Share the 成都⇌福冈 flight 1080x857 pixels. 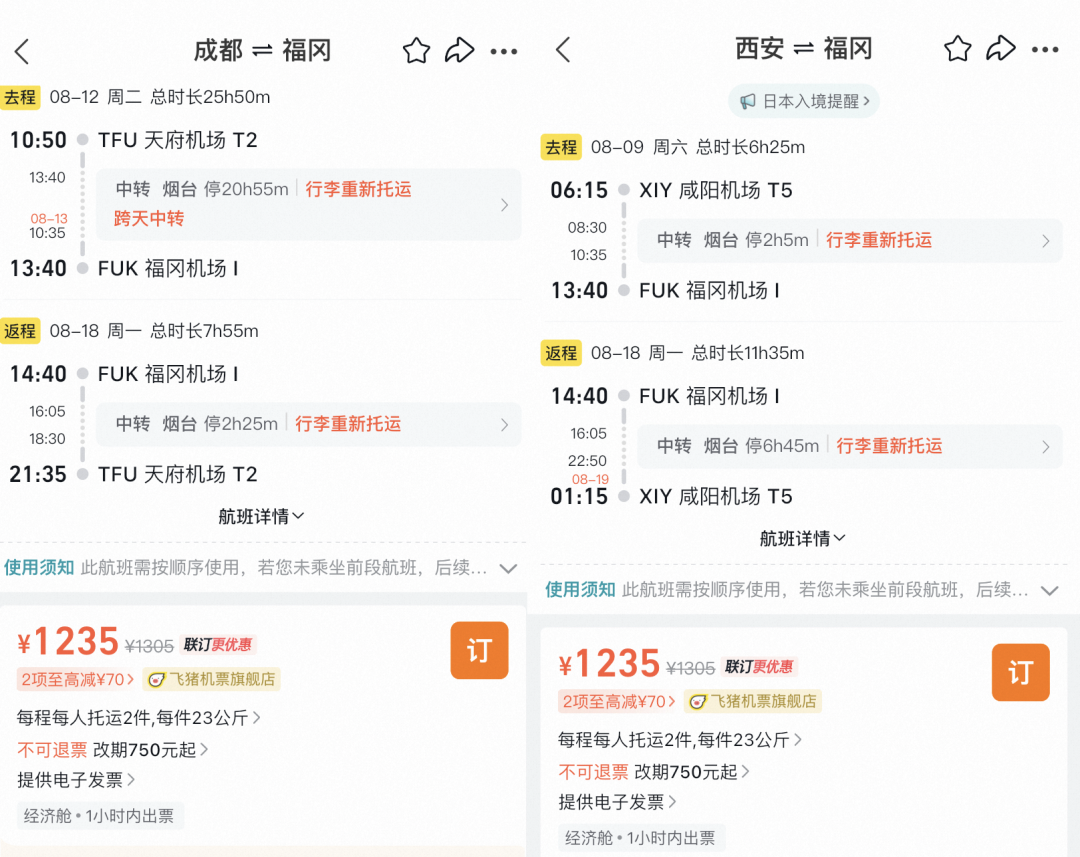point(459,50)
